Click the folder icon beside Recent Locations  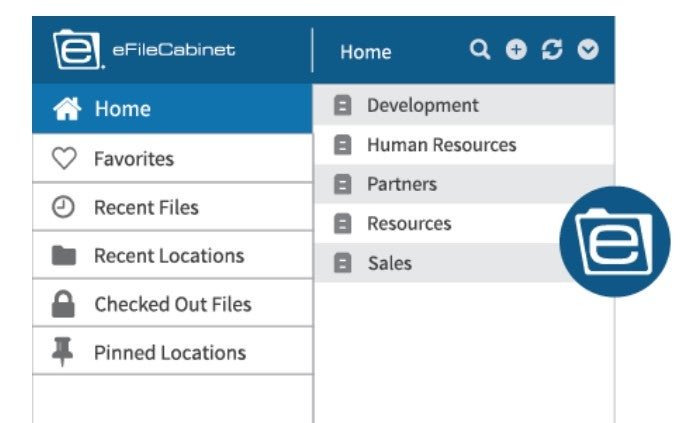pyautogui.click(x=64, y=255)
